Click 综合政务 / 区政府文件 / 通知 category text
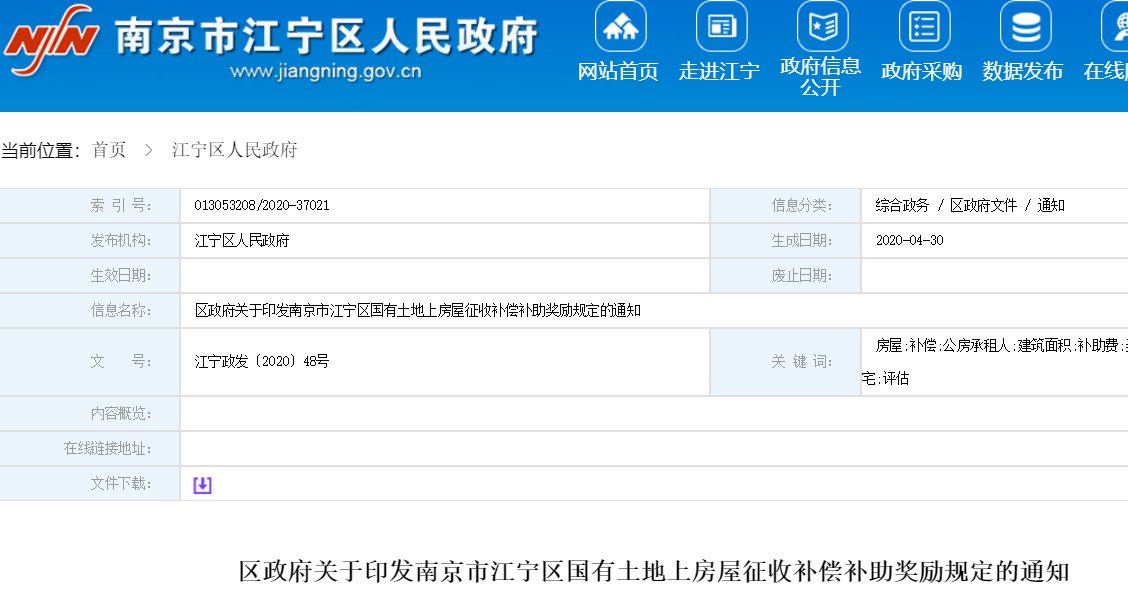1128x592 pixels. [970, 206]
